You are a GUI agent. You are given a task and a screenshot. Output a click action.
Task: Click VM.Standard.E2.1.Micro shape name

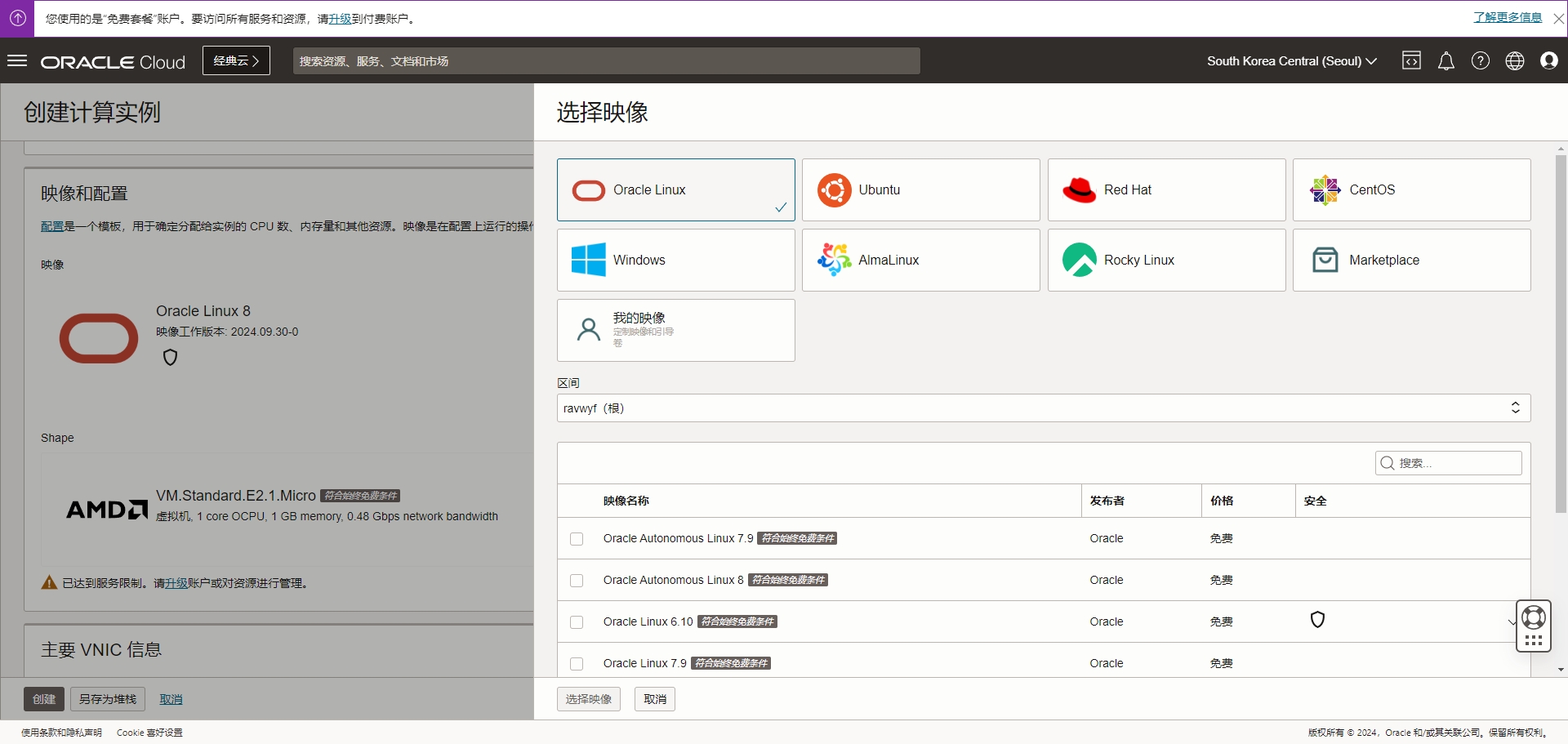pyautogui.click(x=235, y=496)
